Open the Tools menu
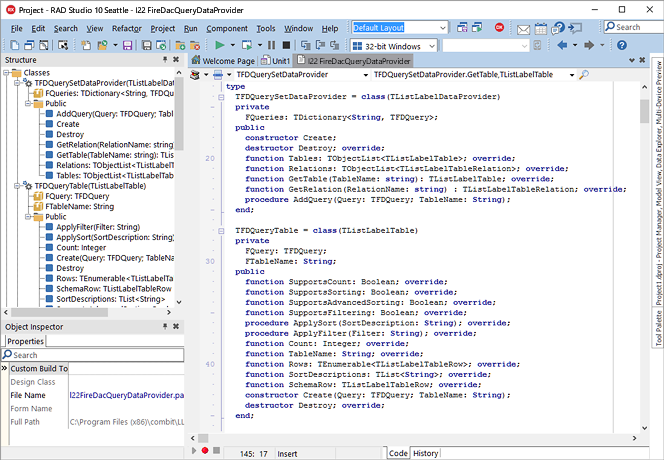The width and height of the screenshot is (664, 460). point(266,28)
